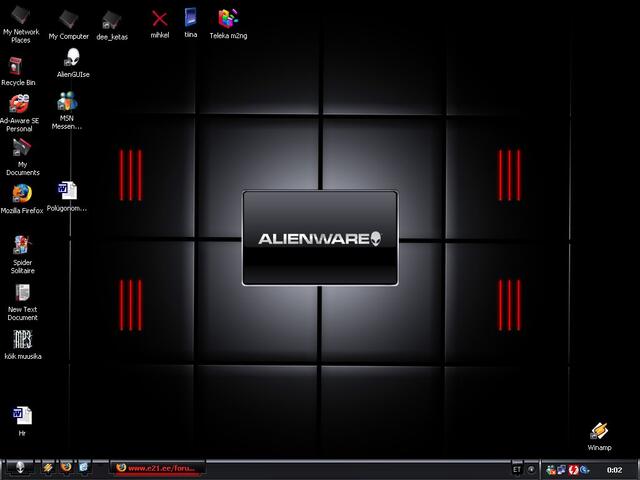
Task: Select the Hr Word document icon
Action: (22, 421)
